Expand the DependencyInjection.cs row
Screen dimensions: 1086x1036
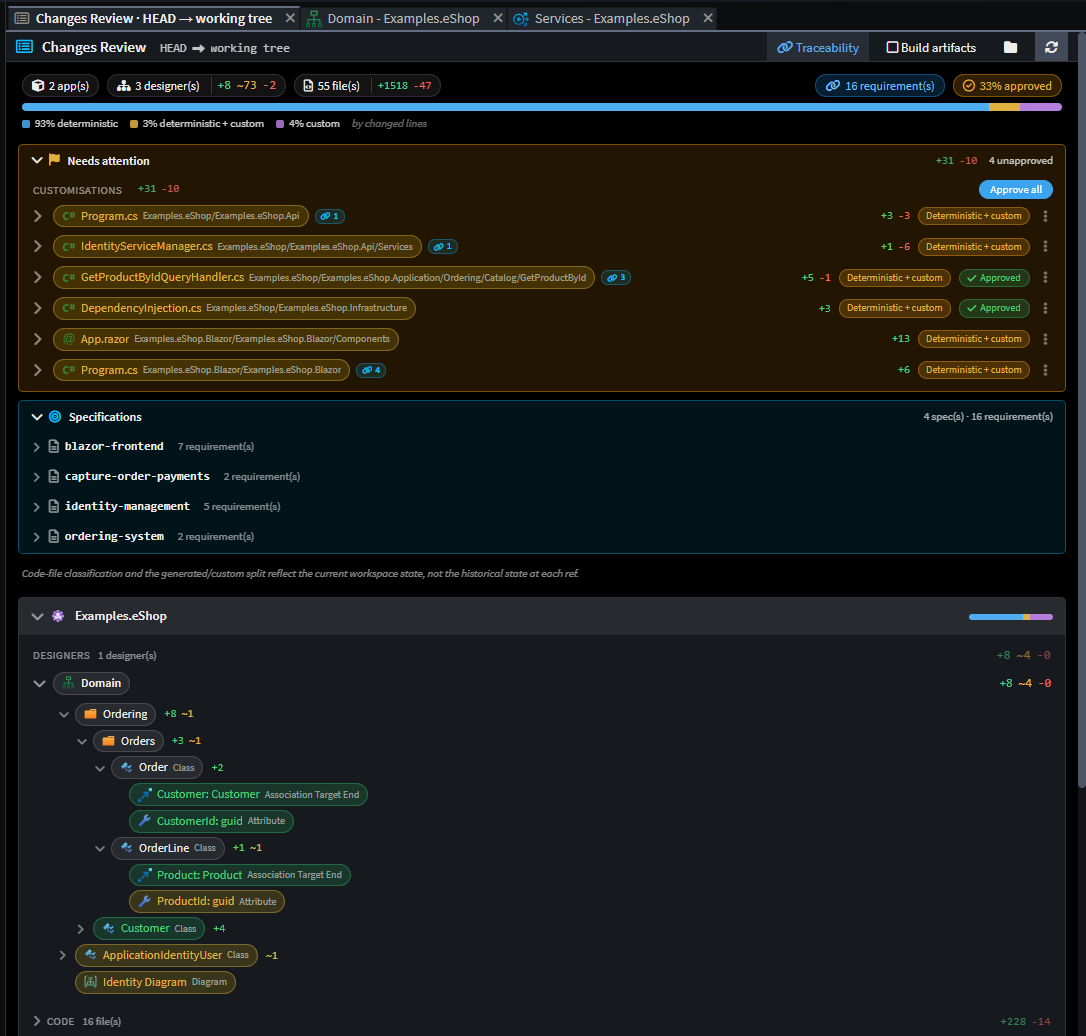tap(37, 308)
